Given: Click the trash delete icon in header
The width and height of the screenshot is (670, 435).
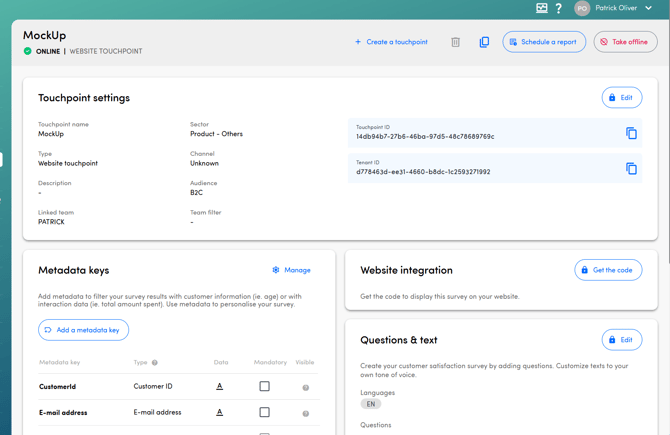Looking at the screenshot, I should click(x=455, y=42).
